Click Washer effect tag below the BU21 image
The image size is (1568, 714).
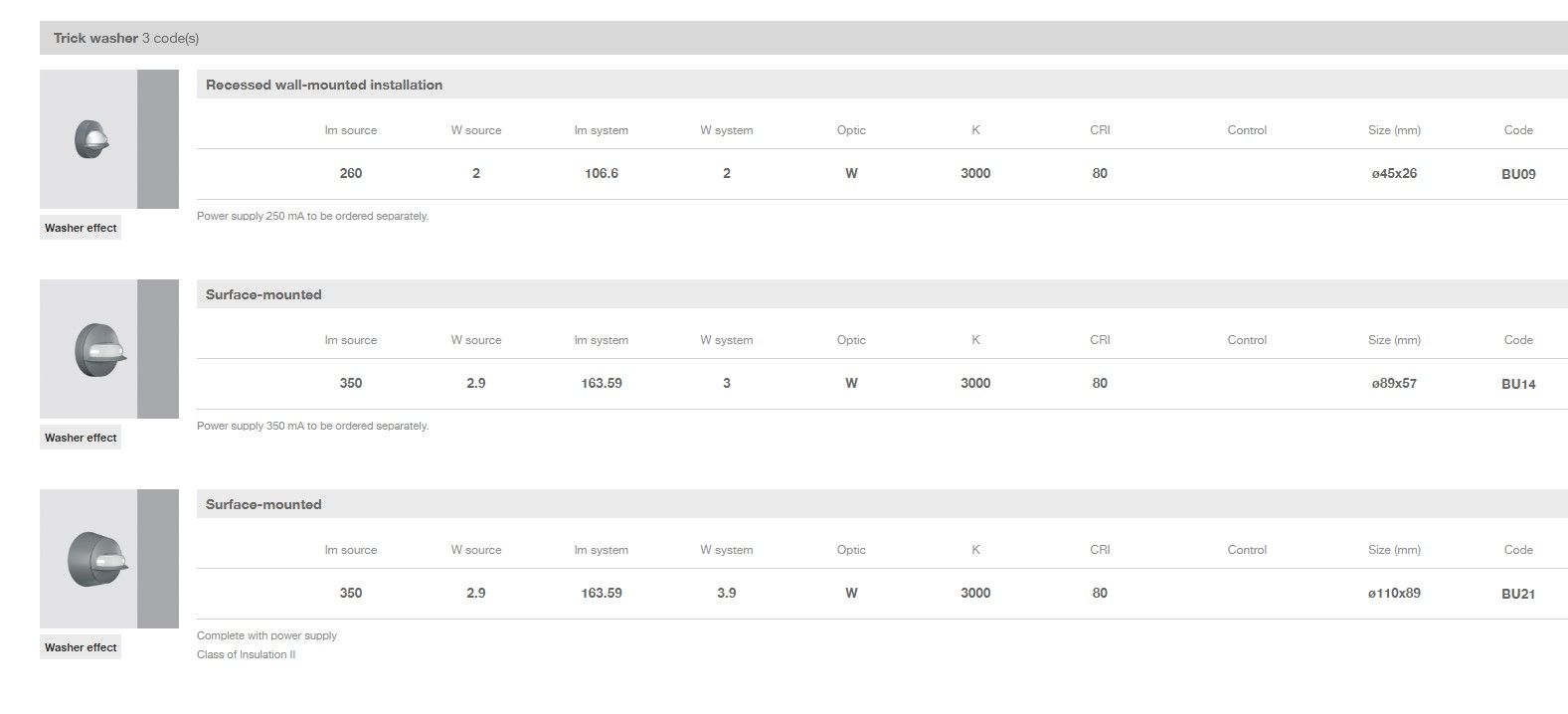coord(81,647)
